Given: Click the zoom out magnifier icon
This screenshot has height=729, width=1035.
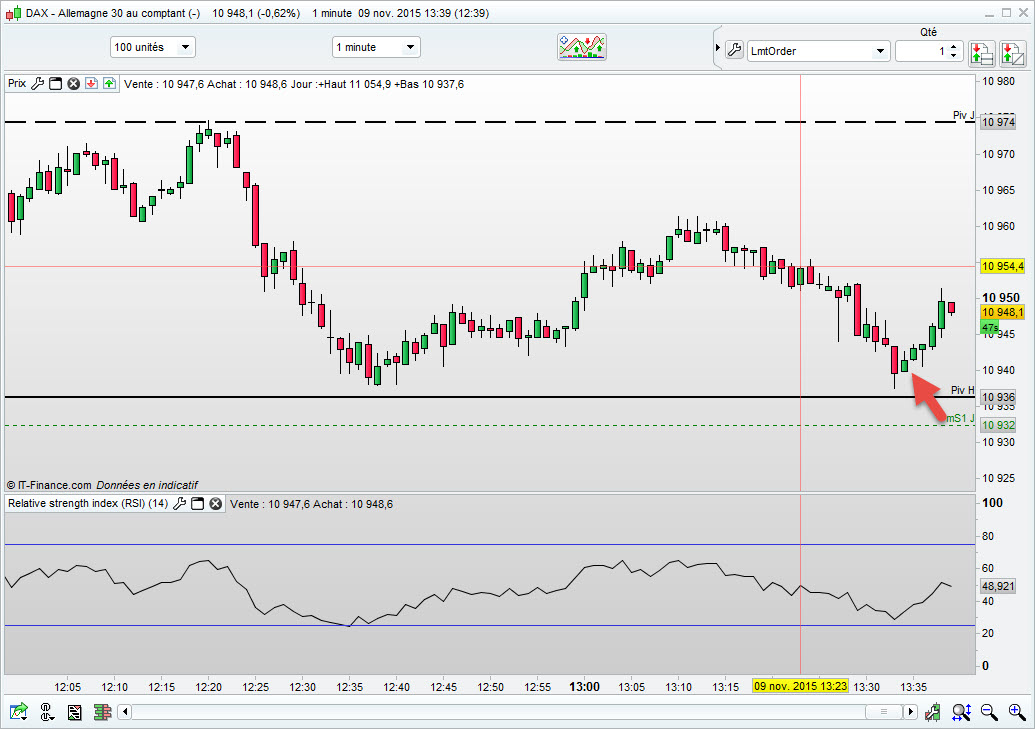Looking at the screenshot, I should tap(988, 712).
